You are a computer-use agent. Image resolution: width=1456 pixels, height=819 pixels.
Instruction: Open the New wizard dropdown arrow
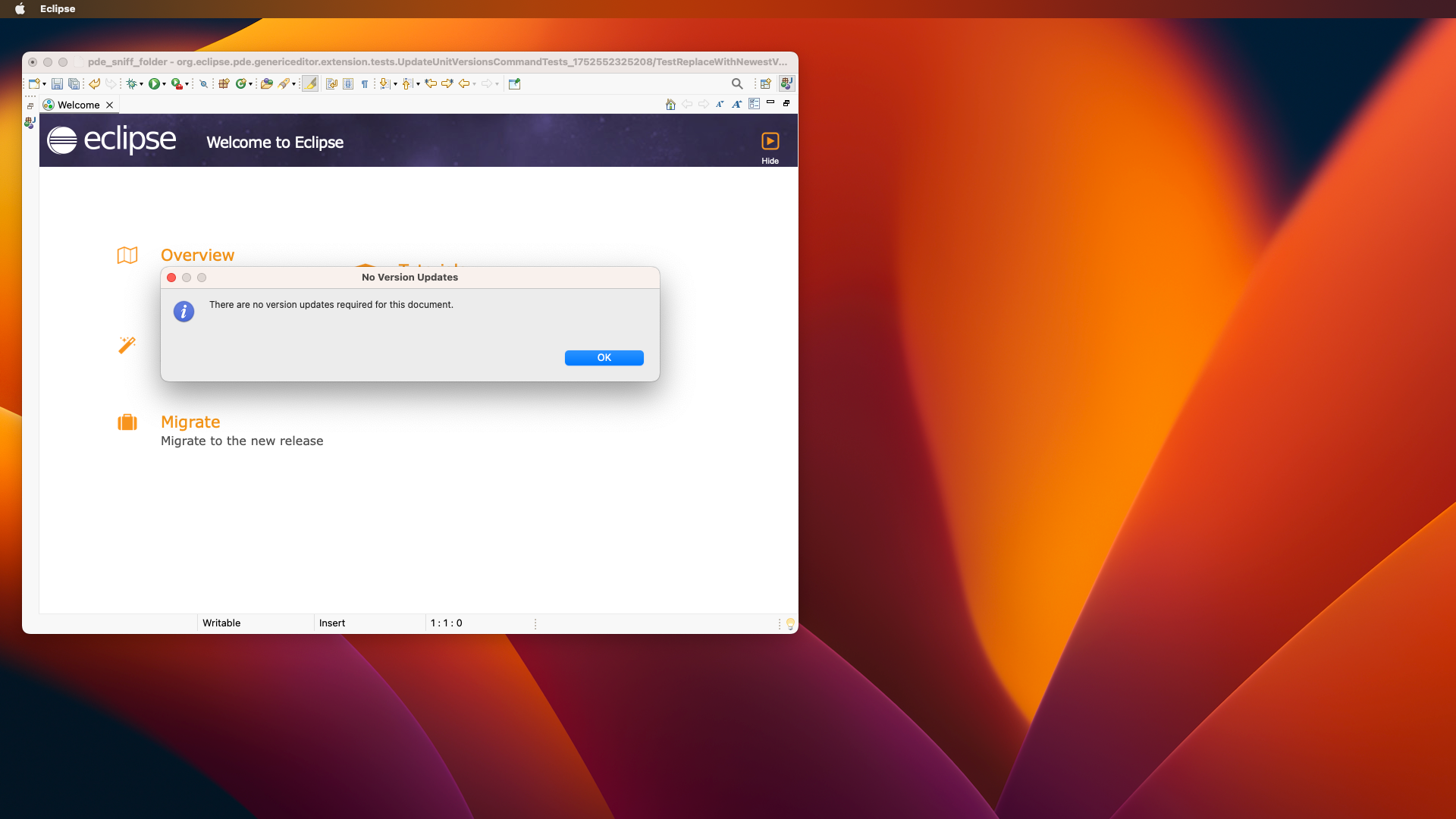44,84
